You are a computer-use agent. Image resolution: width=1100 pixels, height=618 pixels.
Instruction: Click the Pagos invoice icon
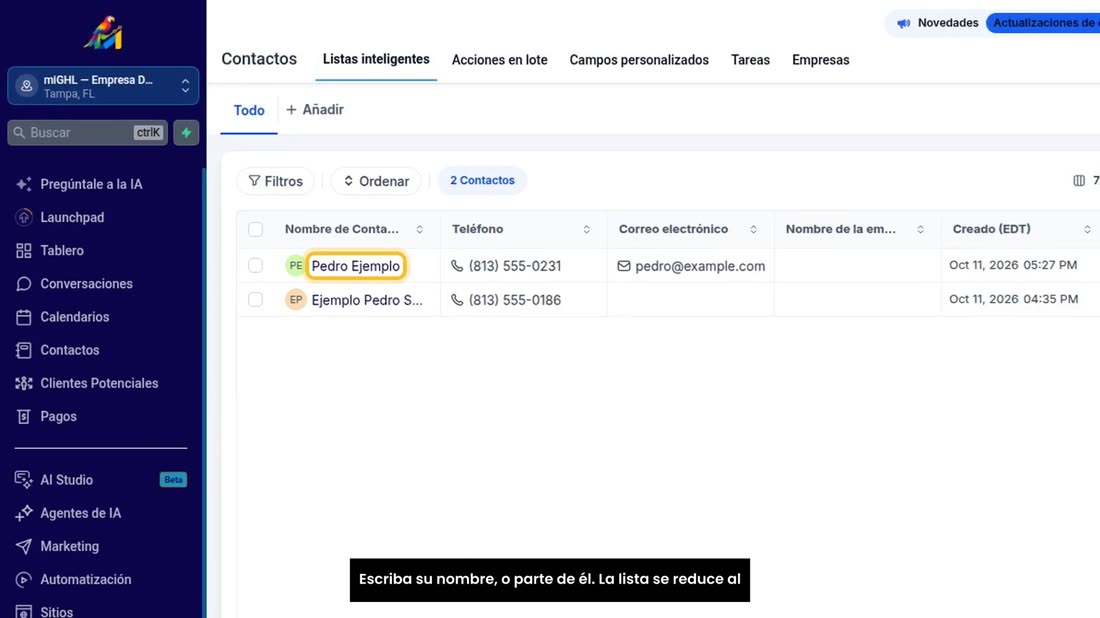point(24,417)
